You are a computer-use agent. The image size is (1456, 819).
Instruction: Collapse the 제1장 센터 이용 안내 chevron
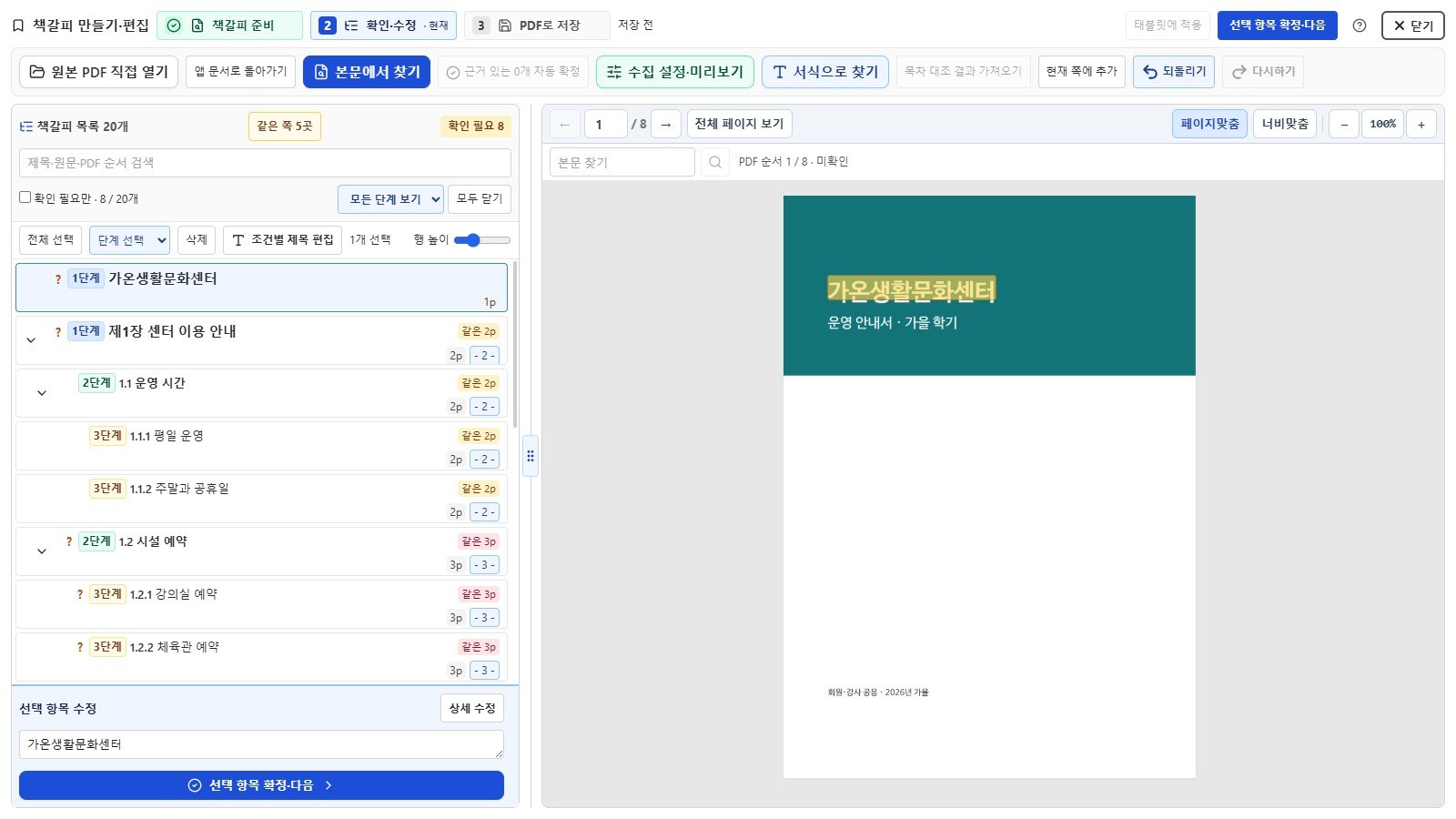31,340
